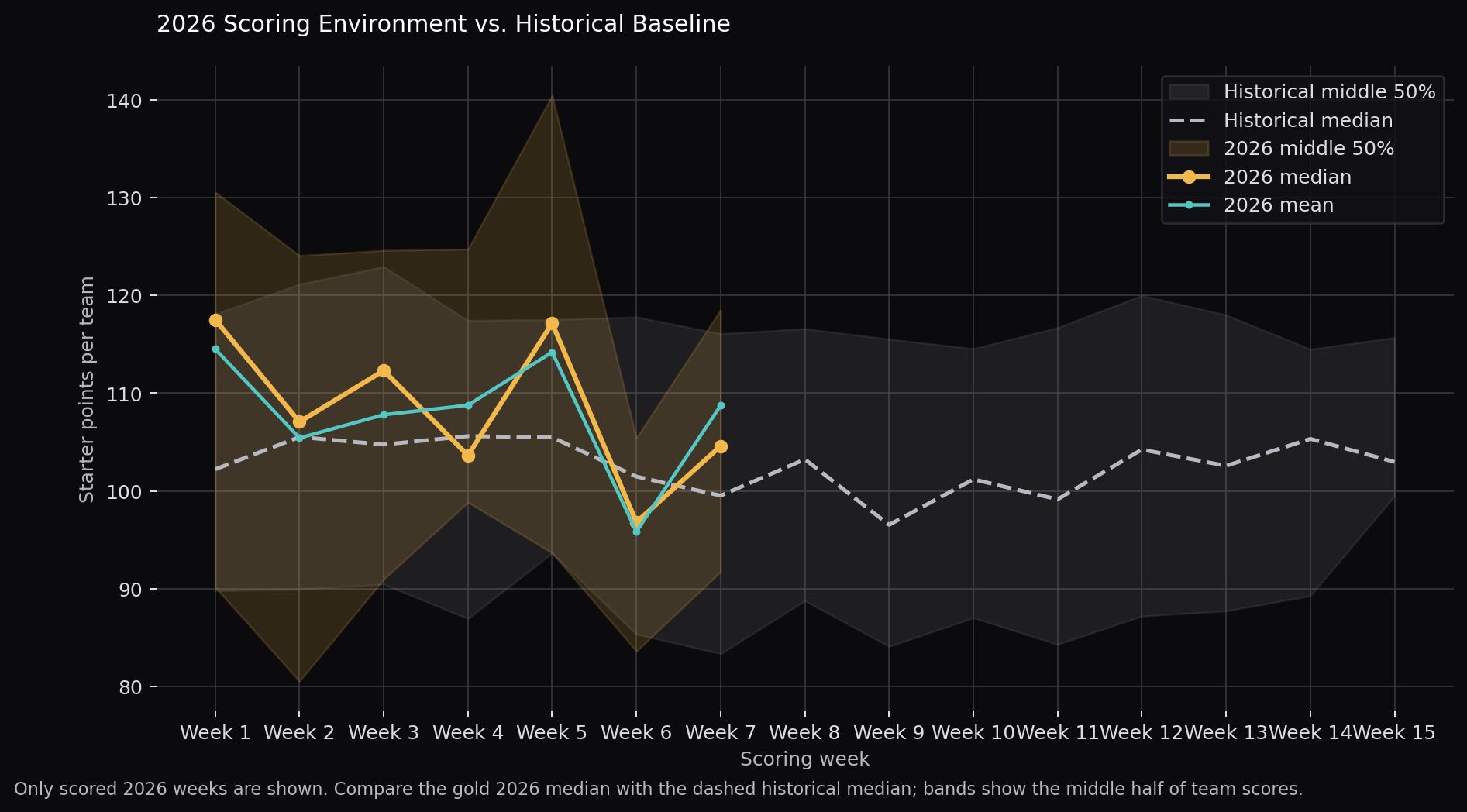Click the teal 2026 mean point at Week 3
1467x812 pixels.
(x=384, y=415)
